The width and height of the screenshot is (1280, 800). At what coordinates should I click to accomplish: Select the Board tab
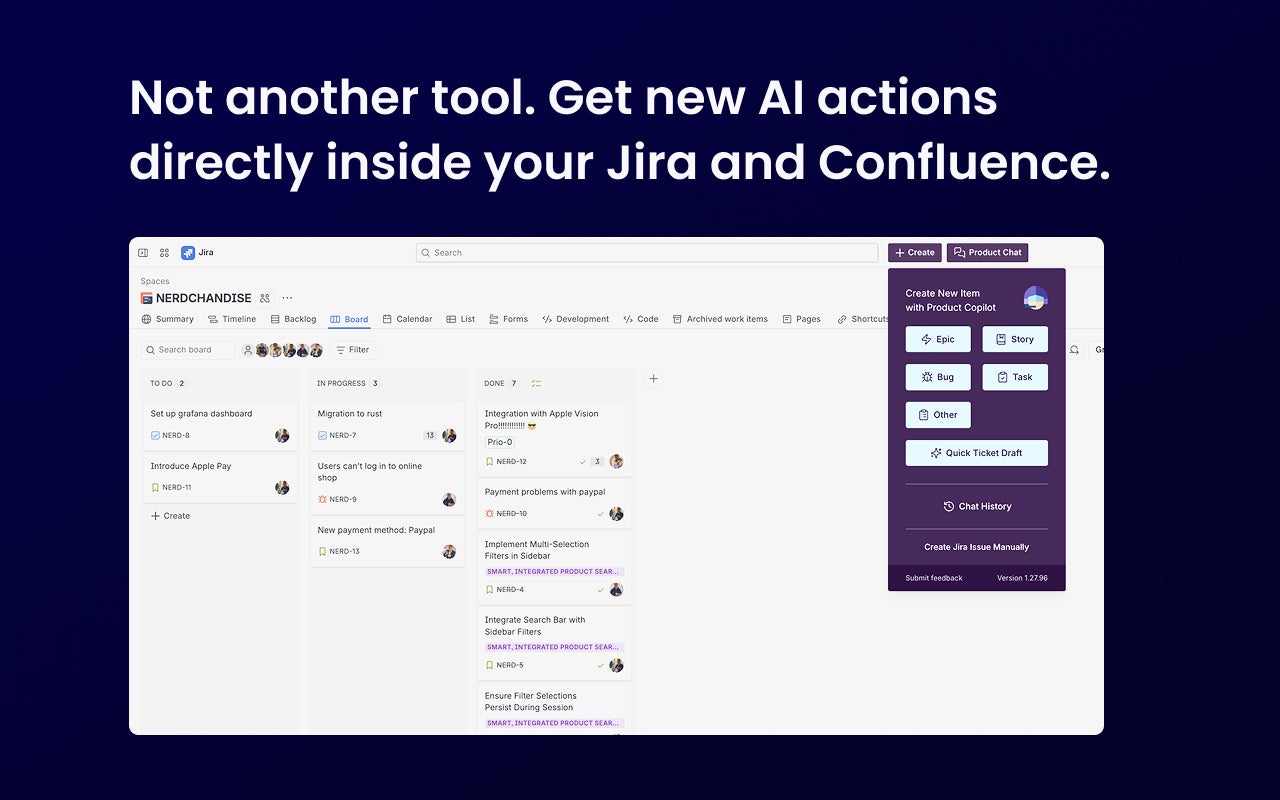[x=350, y=319]
